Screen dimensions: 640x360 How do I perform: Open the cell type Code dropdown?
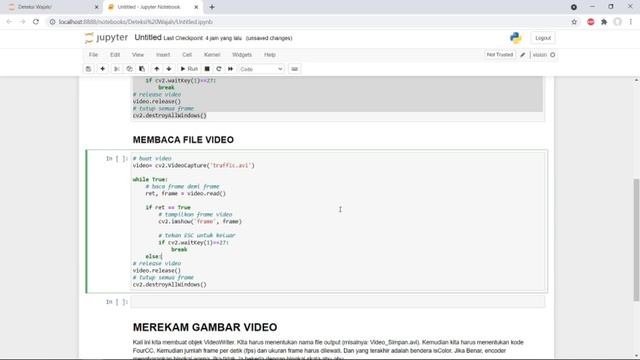261,69
